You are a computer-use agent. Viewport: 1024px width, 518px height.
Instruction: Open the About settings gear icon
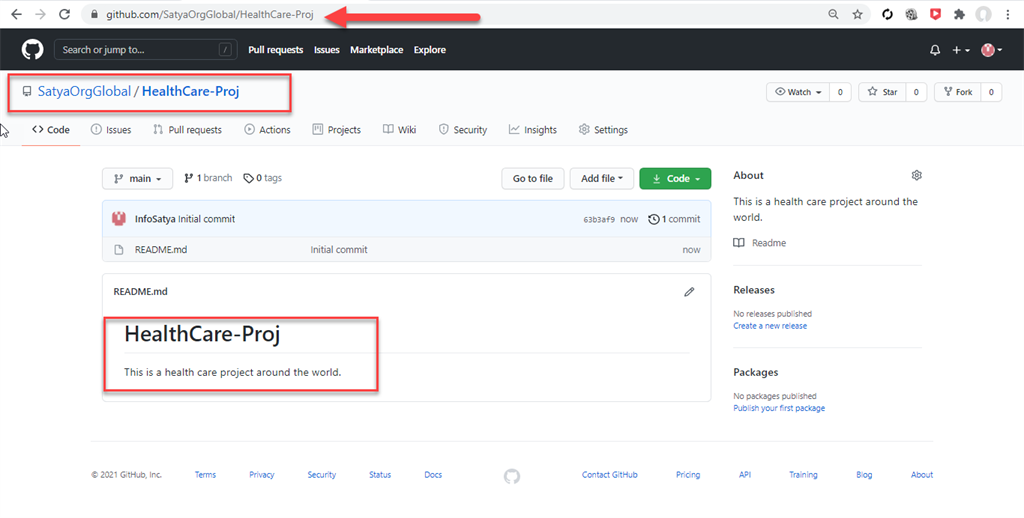pos(916,175)
